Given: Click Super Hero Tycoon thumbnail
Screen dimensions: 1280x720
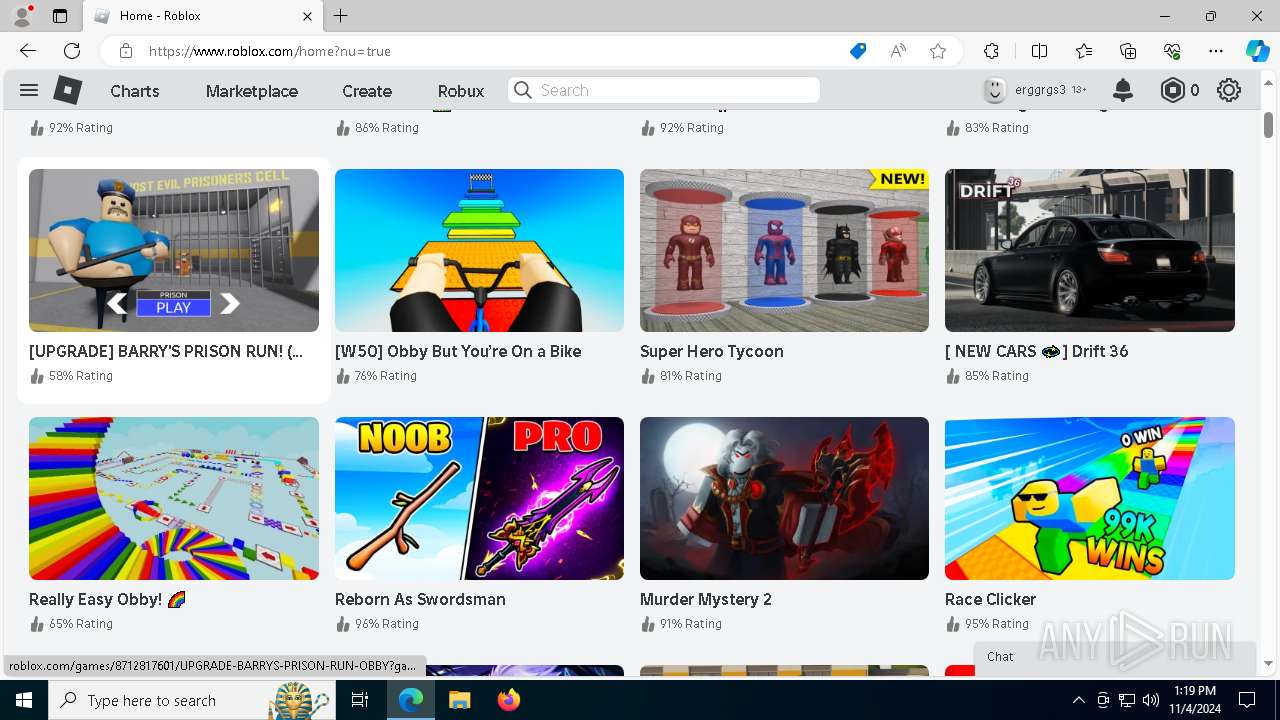Looking at the screenshot, I should coord(784,250).
